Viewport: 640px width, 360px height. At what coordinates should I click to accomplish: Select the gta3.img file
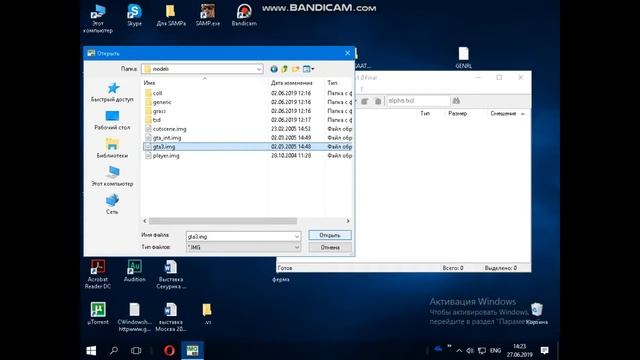[247, 147]
